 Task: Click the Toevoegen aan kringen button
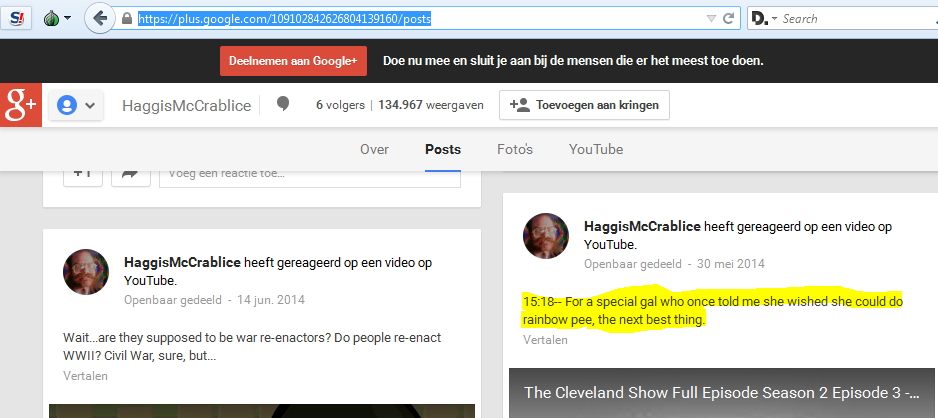coord(584,105)
